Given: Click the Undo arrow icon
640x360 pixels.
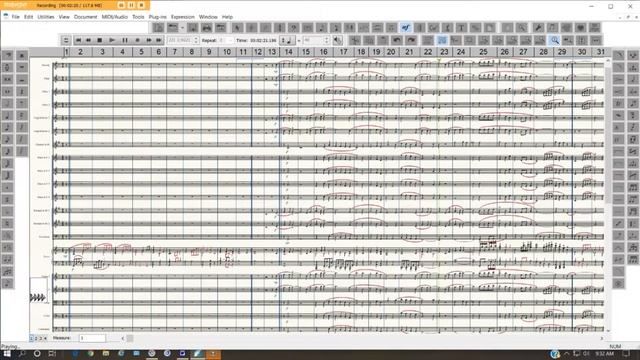Looking at the screenshot, I should (x=396, y=40).
